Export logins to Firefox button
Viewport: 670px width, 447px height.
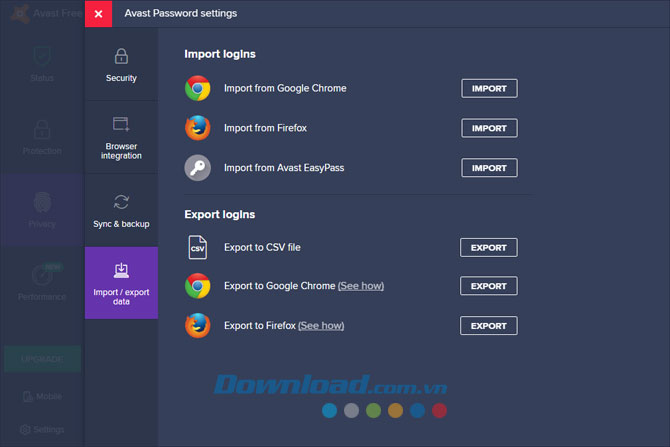(x=489, y=326)
